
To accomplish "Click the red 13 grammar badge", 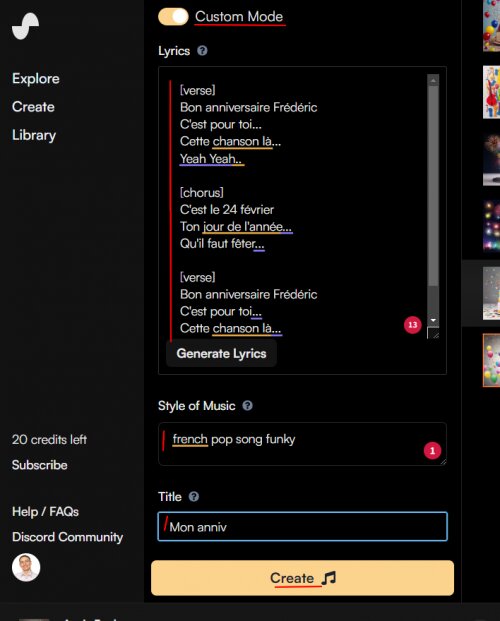I will pos(412,325).
